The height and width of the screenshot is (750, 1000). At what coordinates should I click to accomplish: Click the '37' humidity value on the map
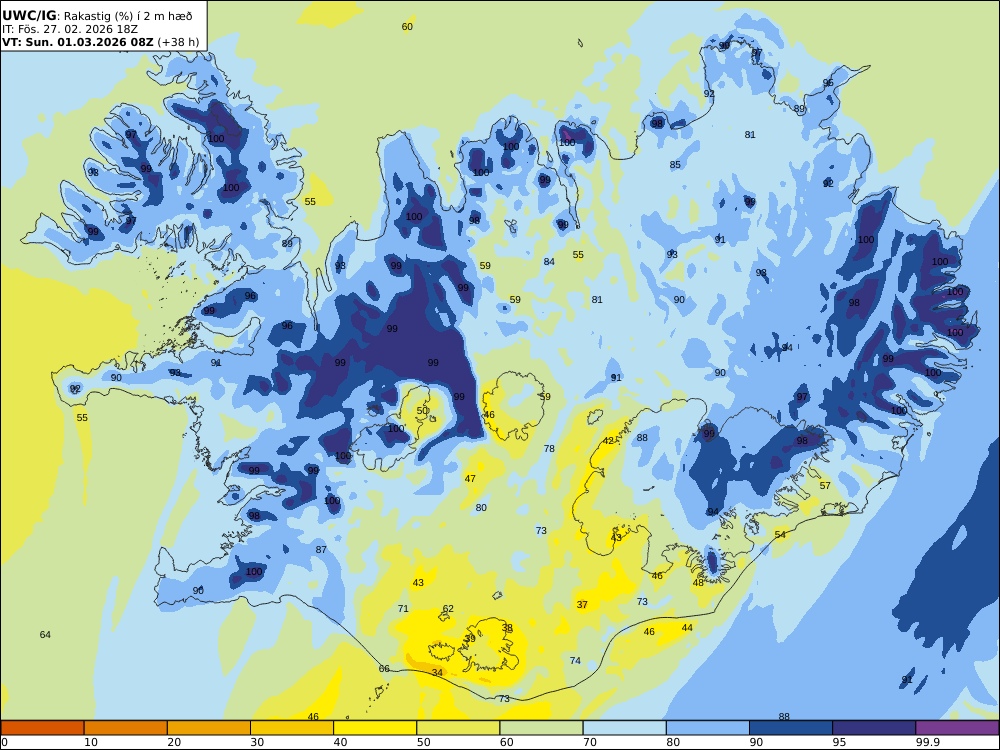pos(582,605)
